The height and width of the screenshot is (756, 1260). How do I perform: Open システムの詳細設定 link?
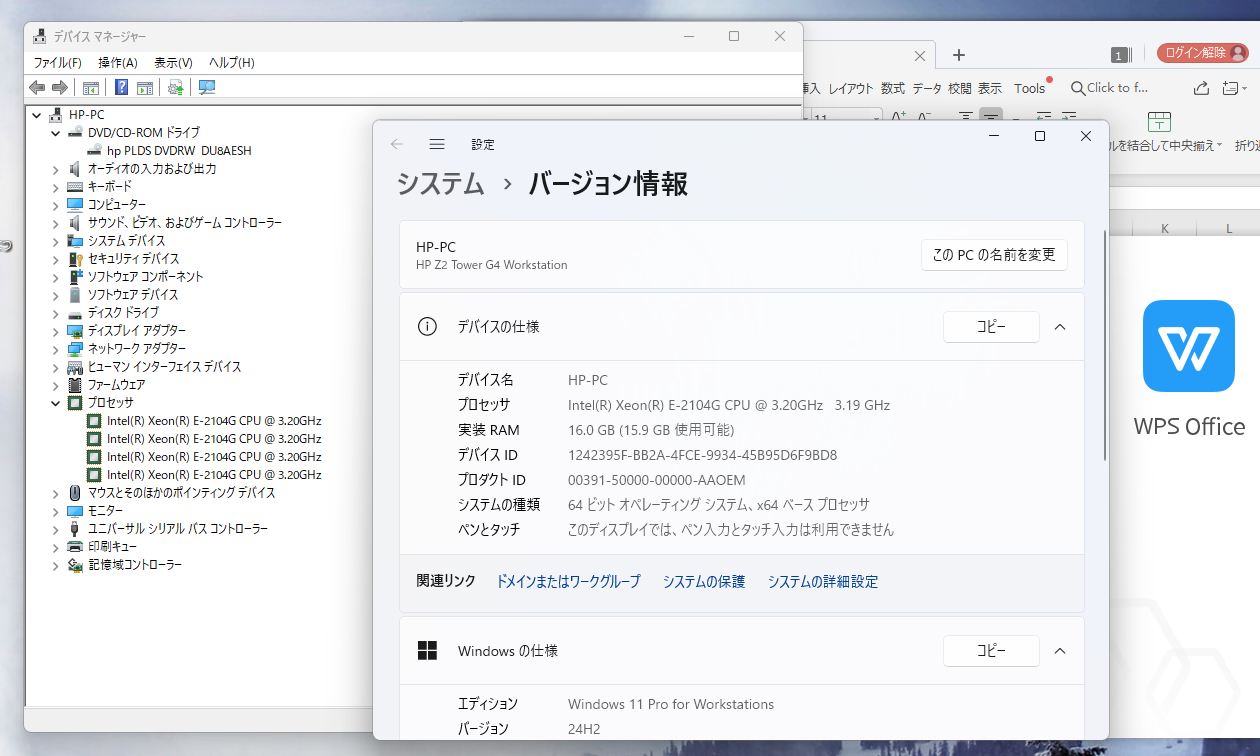(x=823, y=581)
